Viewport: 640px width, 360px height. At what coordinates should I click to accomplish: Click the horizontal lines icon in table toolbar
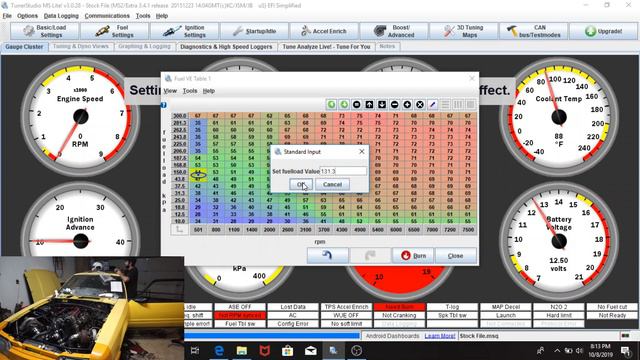445,104
